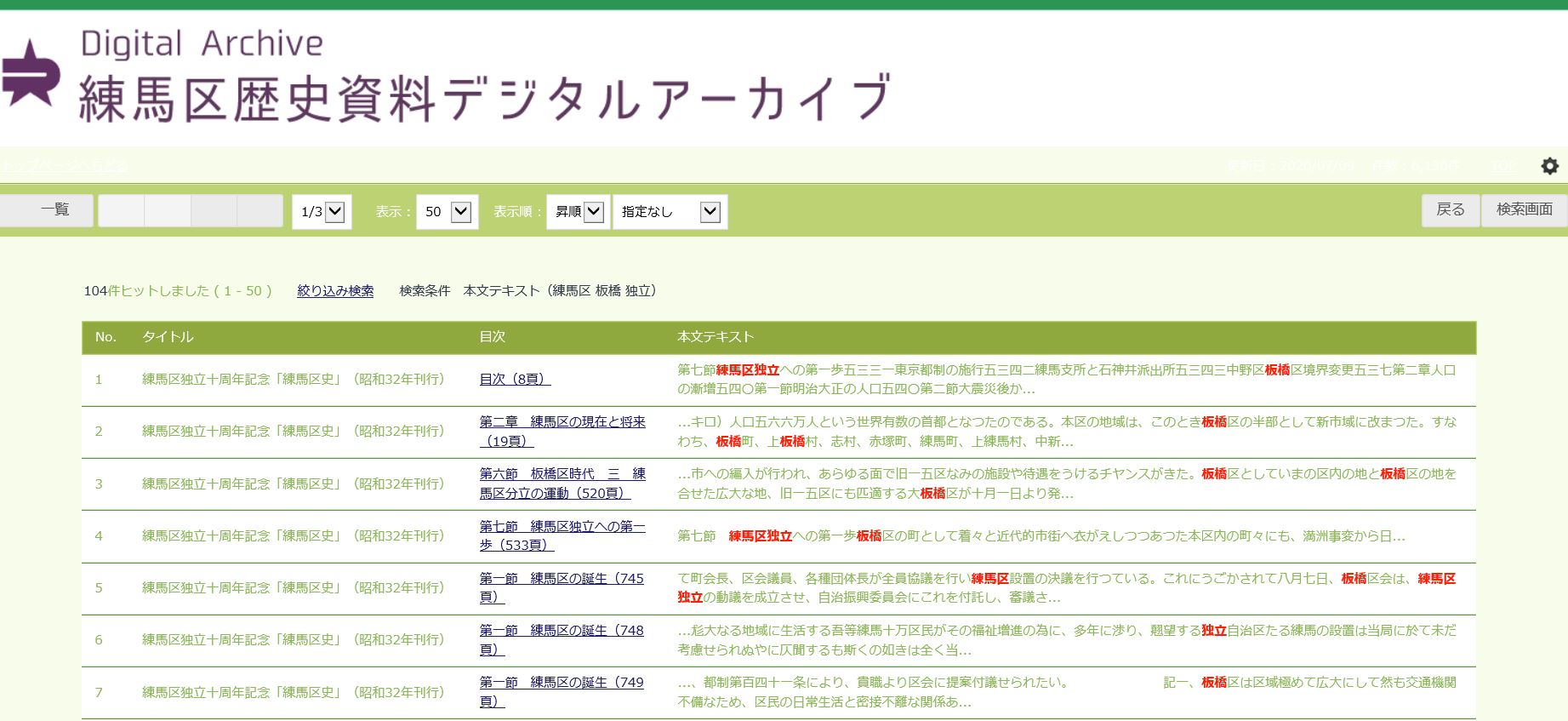Viewport: 1568px width, 721px height.
Task: Click the 戻る back button
Action: click(x=1450, y=209)
